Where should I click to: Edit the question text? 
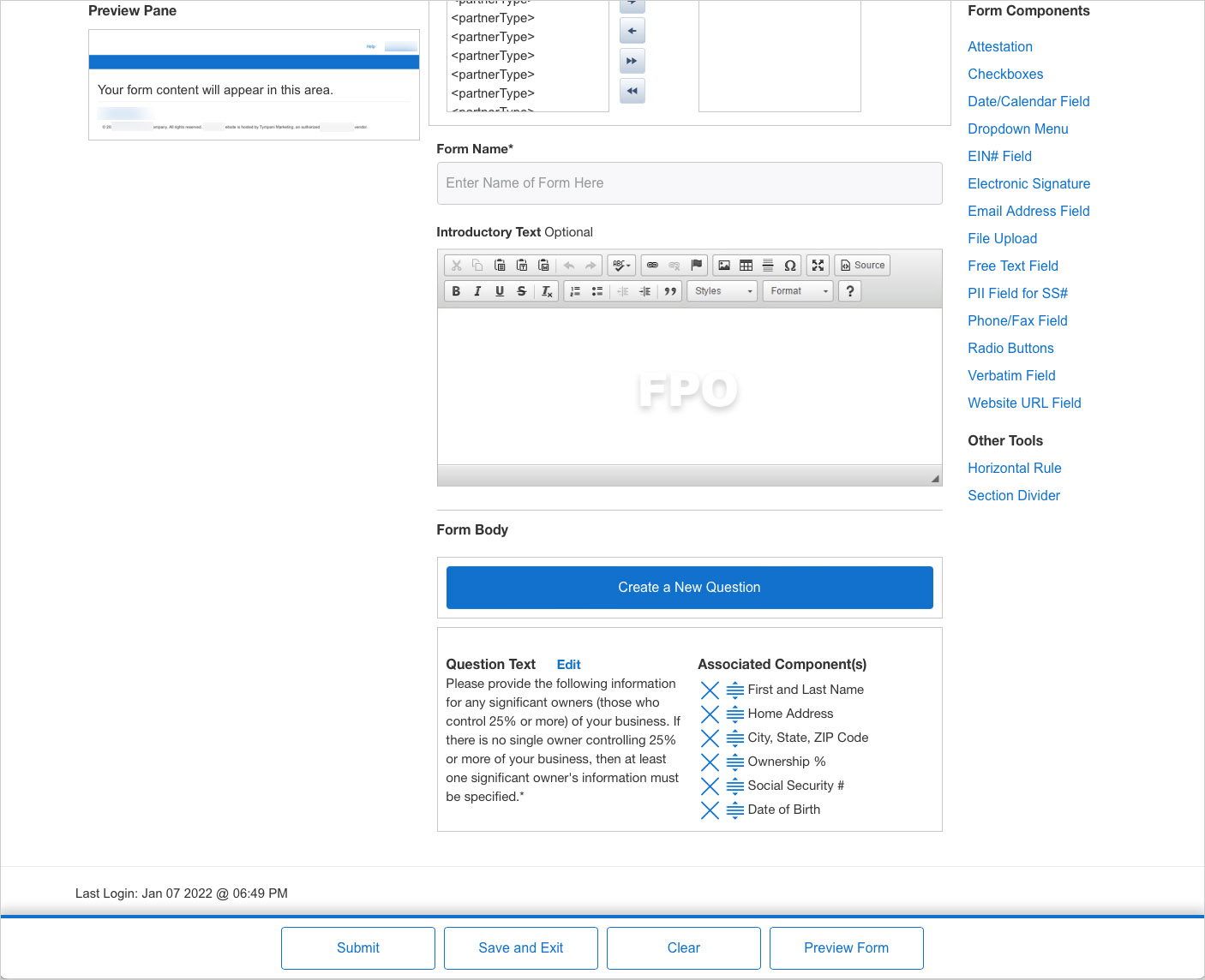click(568, 665)
